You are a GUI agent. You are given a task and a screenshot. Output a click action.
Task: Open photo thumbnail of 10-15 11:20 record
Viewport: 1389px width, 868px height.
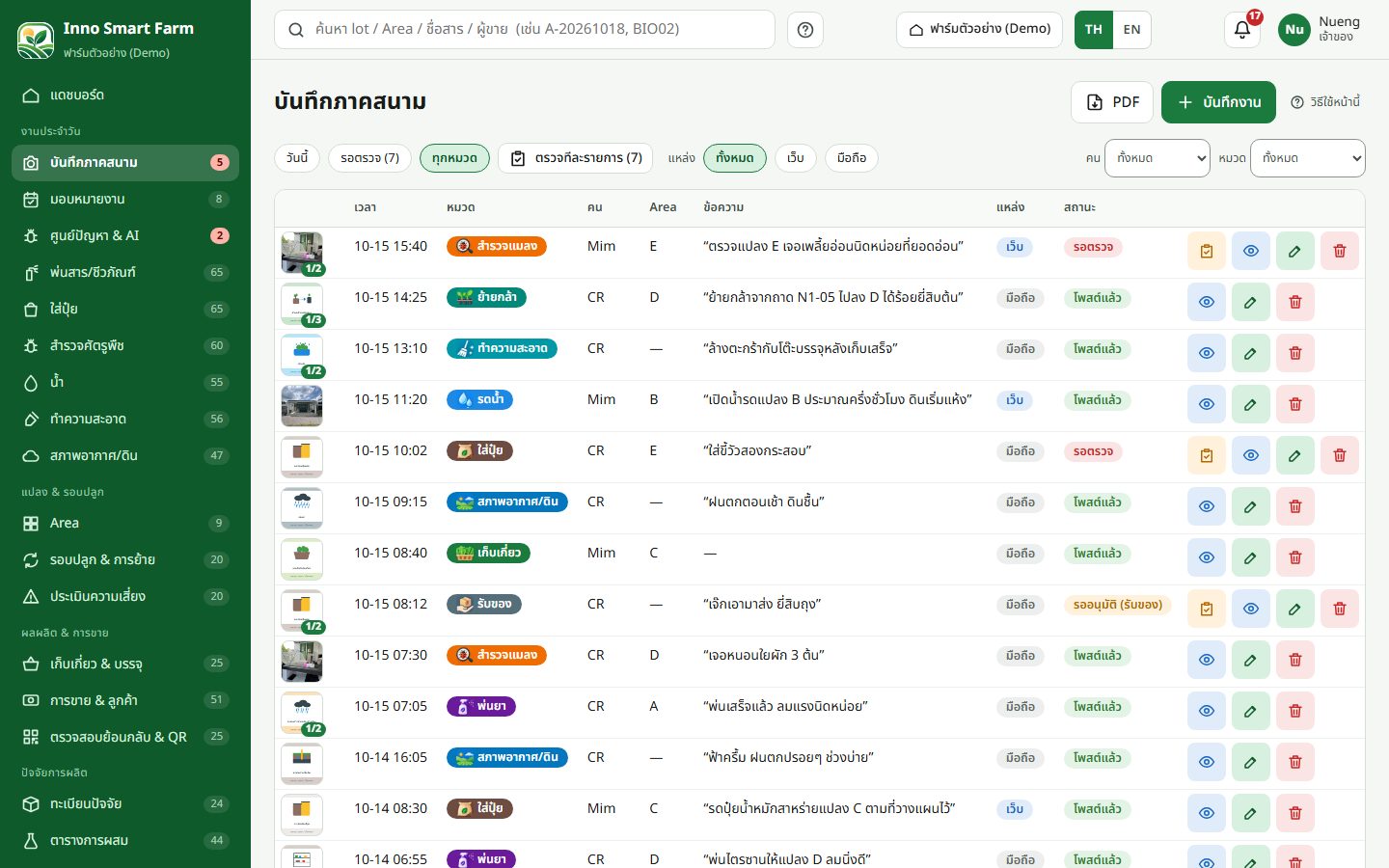[x=302, y=406]
